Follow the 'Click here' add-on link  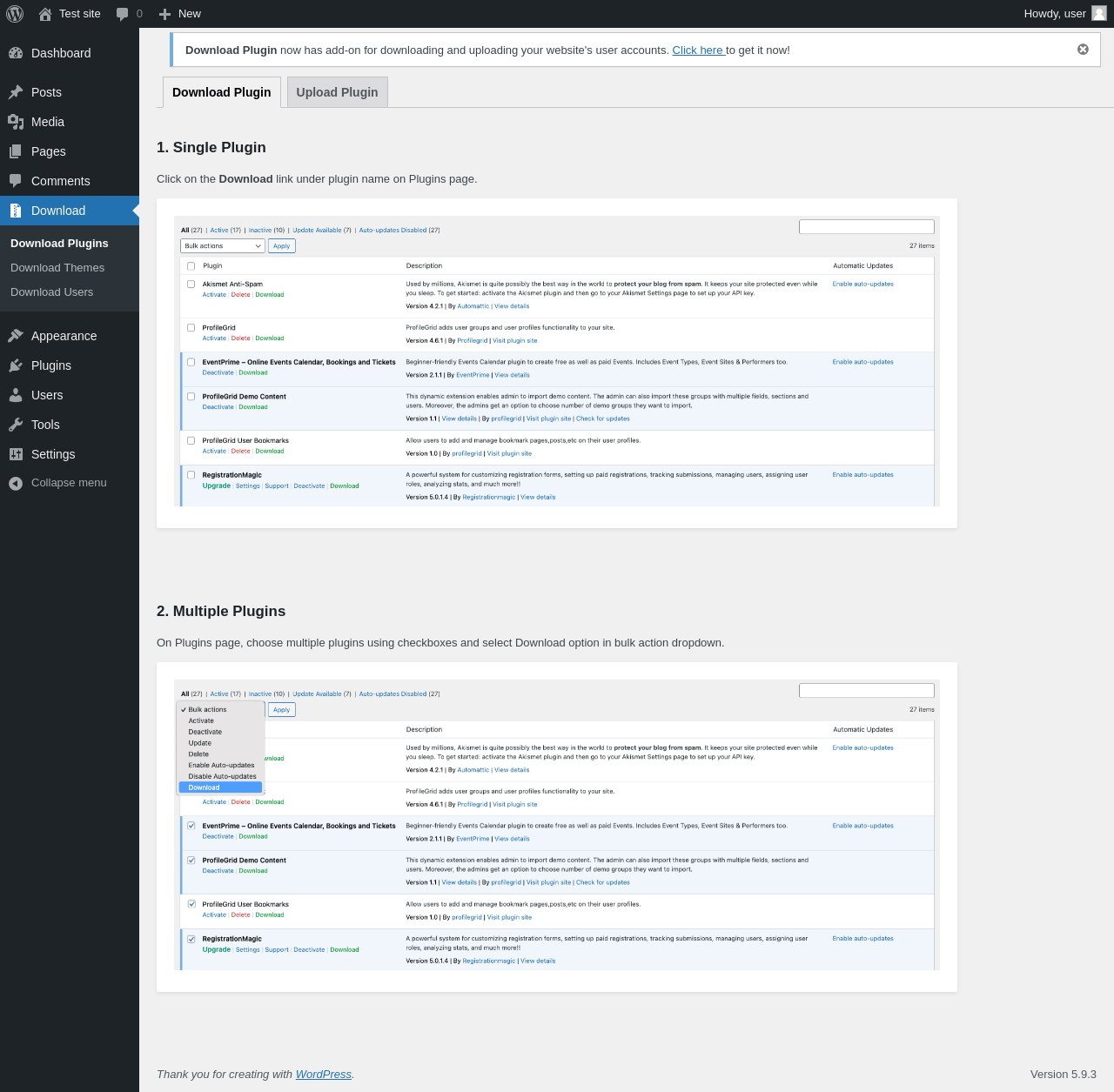click(x=698, y=50)
